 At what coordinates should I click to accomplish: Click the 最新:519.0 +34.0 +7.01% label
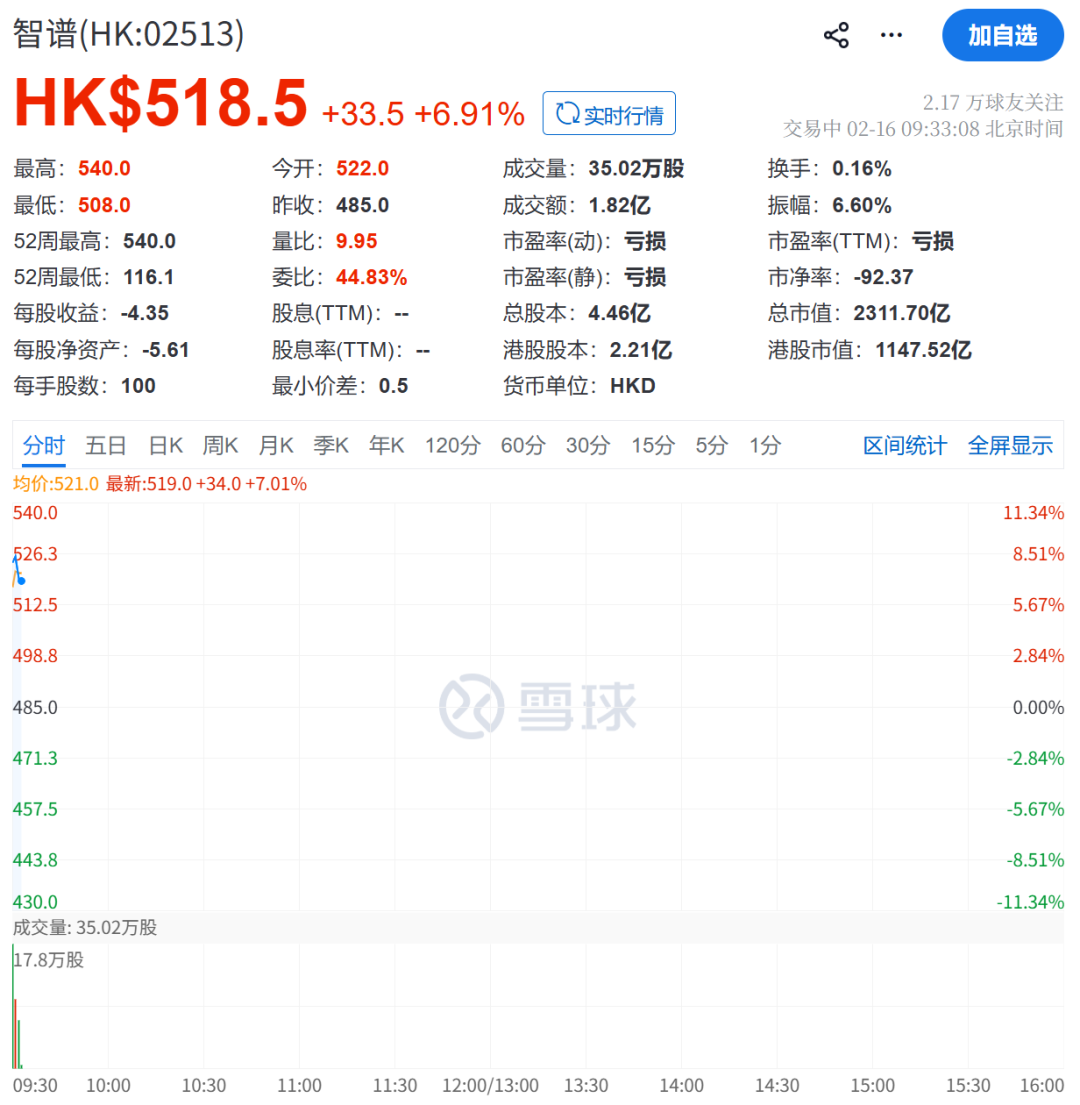tap(206, 484)
